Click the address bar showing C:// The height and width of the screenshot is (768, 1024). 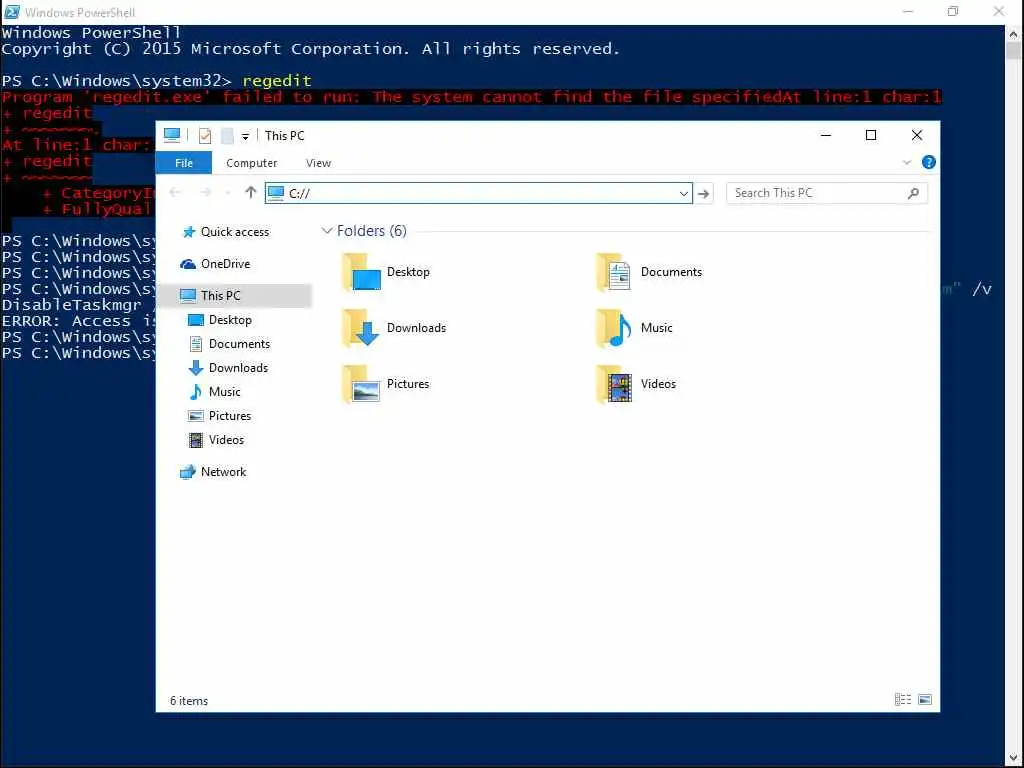tap(478, 193)
